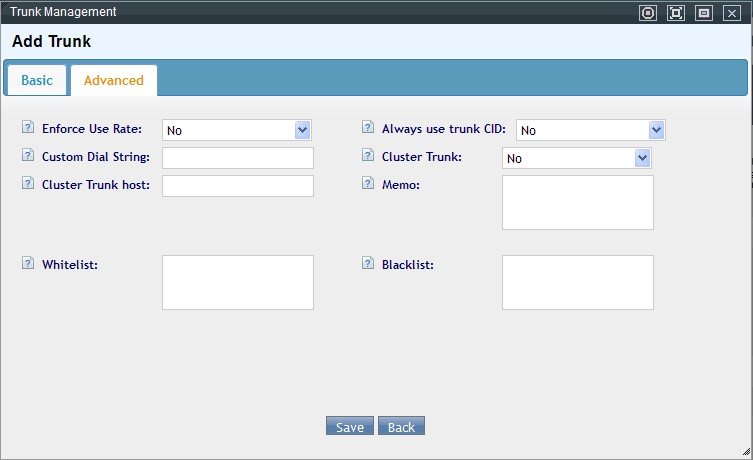
Task: Click help icon beside Enforce Use Rate
Action: pos(27,128)
